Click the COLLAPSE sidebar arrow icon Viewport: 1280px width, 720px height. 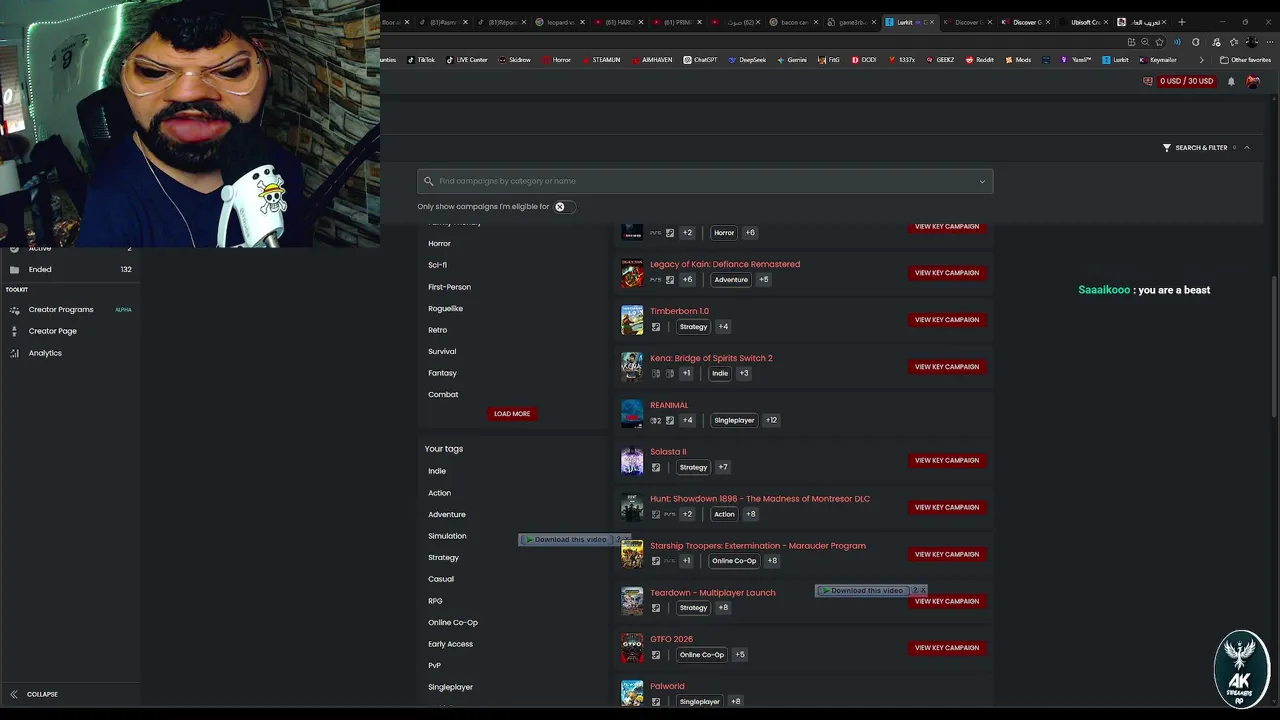click(14, 694)
